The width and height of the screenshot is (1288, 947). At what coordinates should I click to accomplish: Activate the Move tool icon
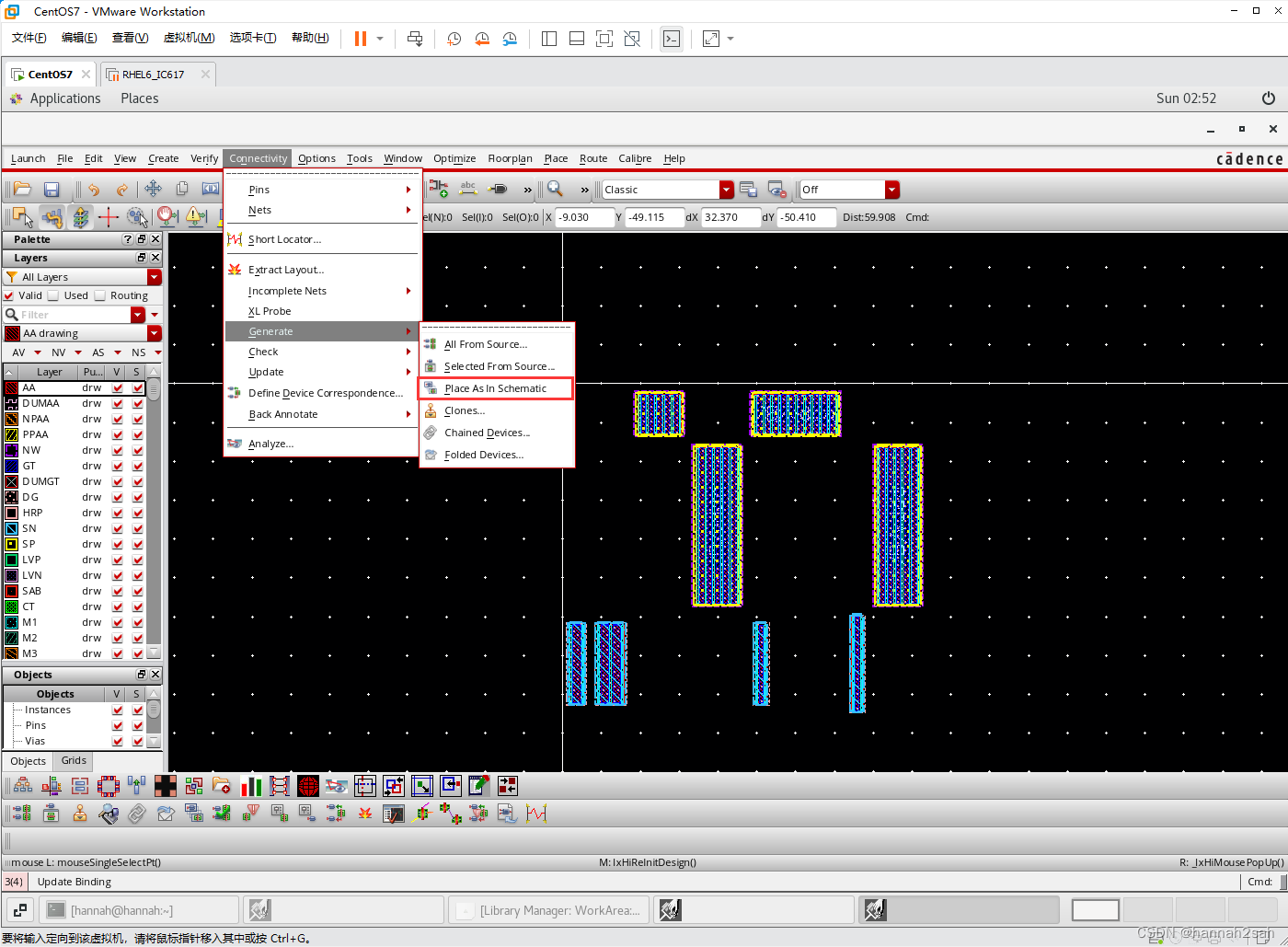click(x=153, y=188)
